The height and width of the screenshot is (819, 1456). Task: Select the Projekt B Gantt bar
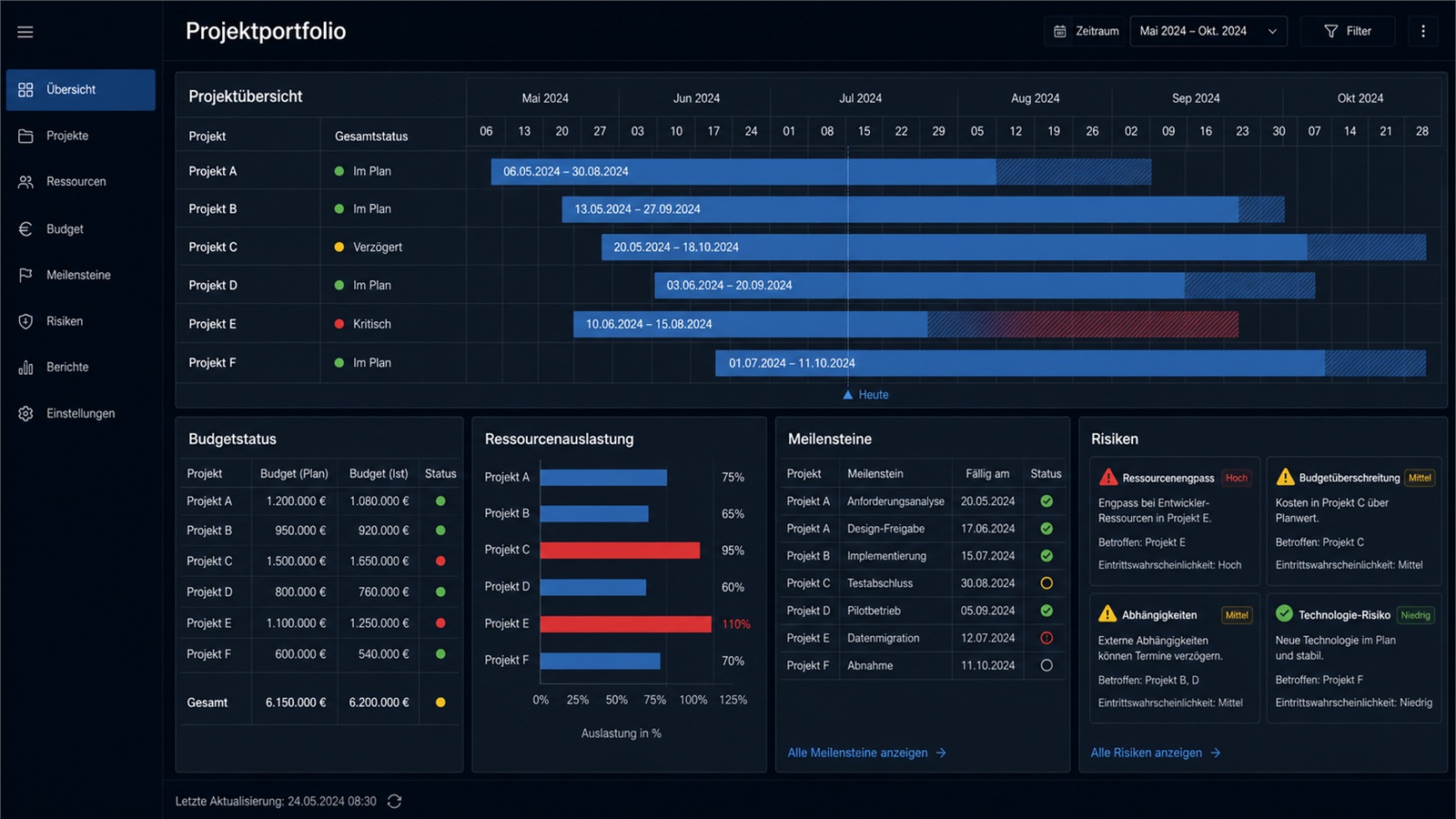pos(923,209)
